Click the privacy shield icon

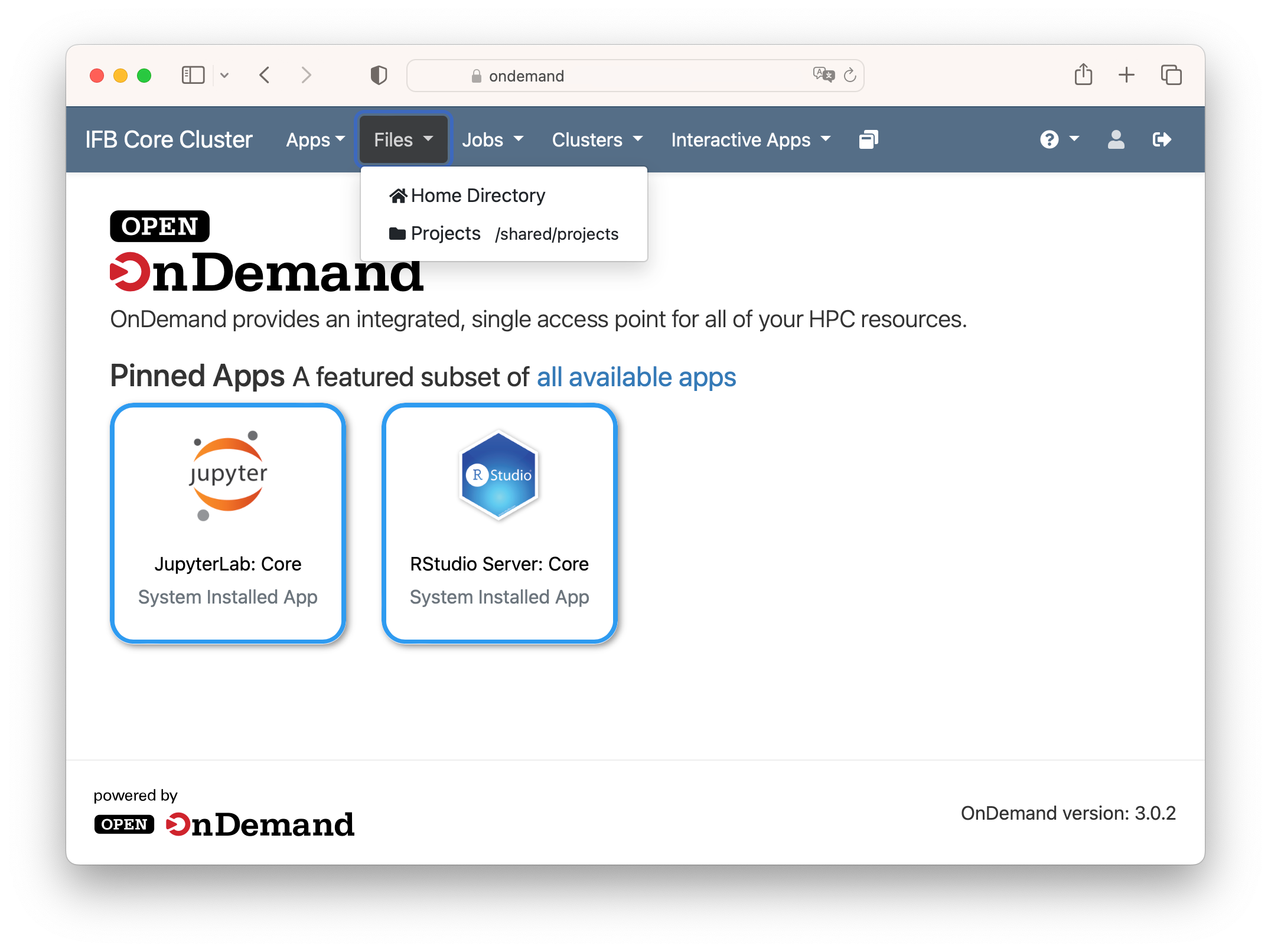(379, 75)
